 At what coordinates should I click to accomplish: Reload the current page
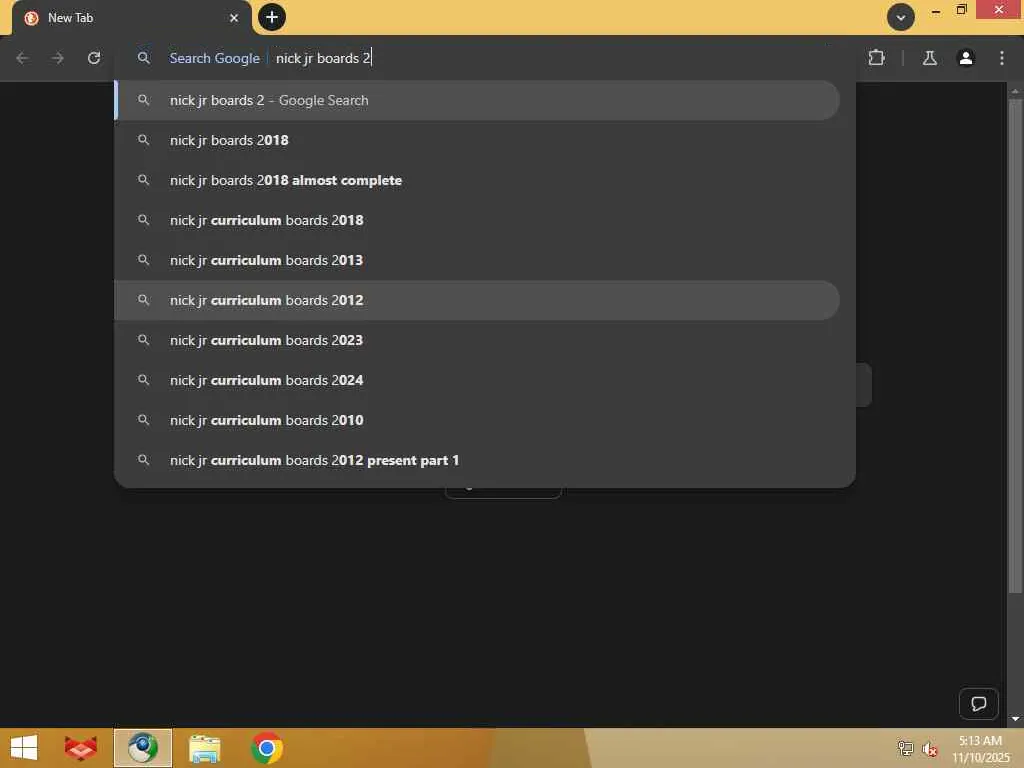coord(94,58)
